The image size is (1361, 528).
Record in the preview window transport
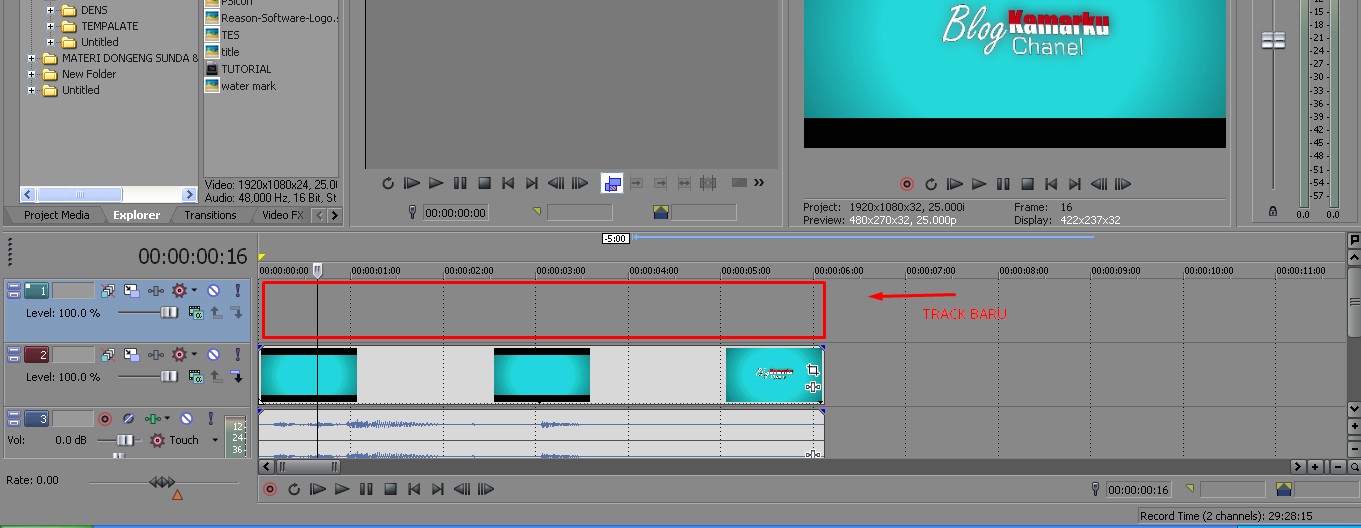907,184
